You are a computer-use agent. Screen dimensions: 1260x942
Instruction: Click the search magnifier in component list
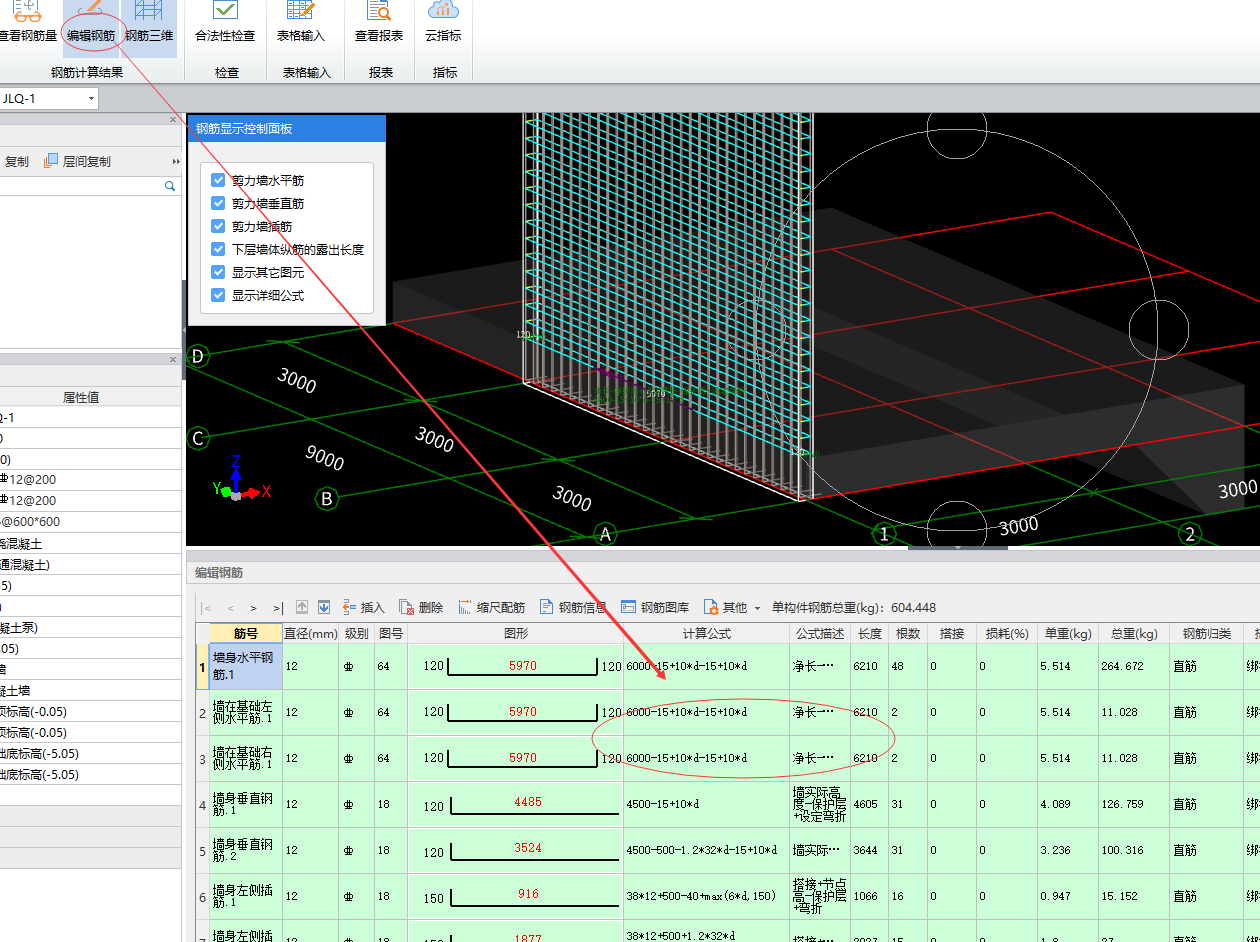pyautogui.click(x=170, y=186)
